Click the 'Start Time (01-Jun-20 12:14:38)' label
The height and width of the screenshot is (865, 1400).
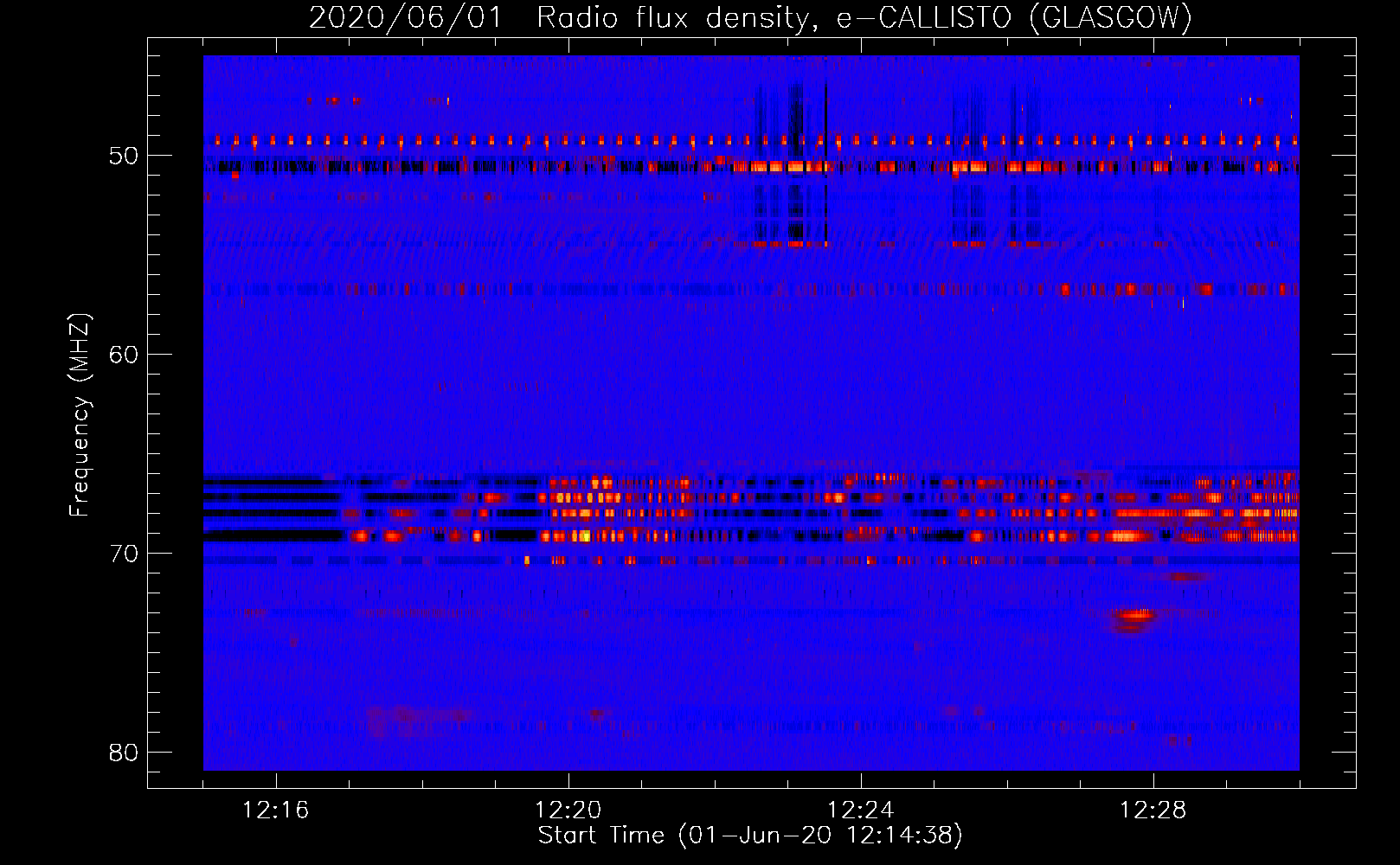coord(750,836)
